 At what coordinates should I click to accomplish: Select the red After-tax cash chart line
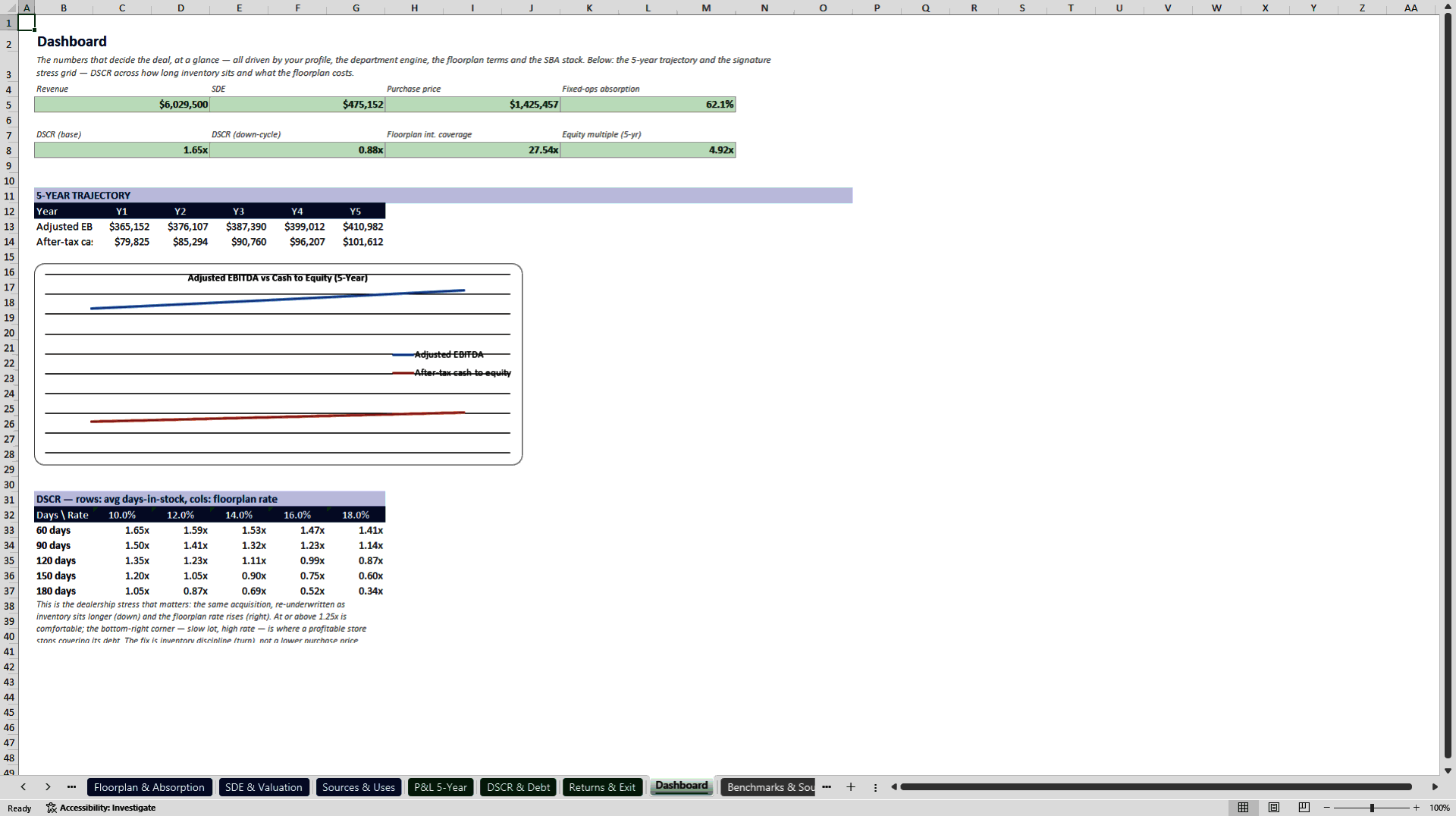[x=278, y=417]
